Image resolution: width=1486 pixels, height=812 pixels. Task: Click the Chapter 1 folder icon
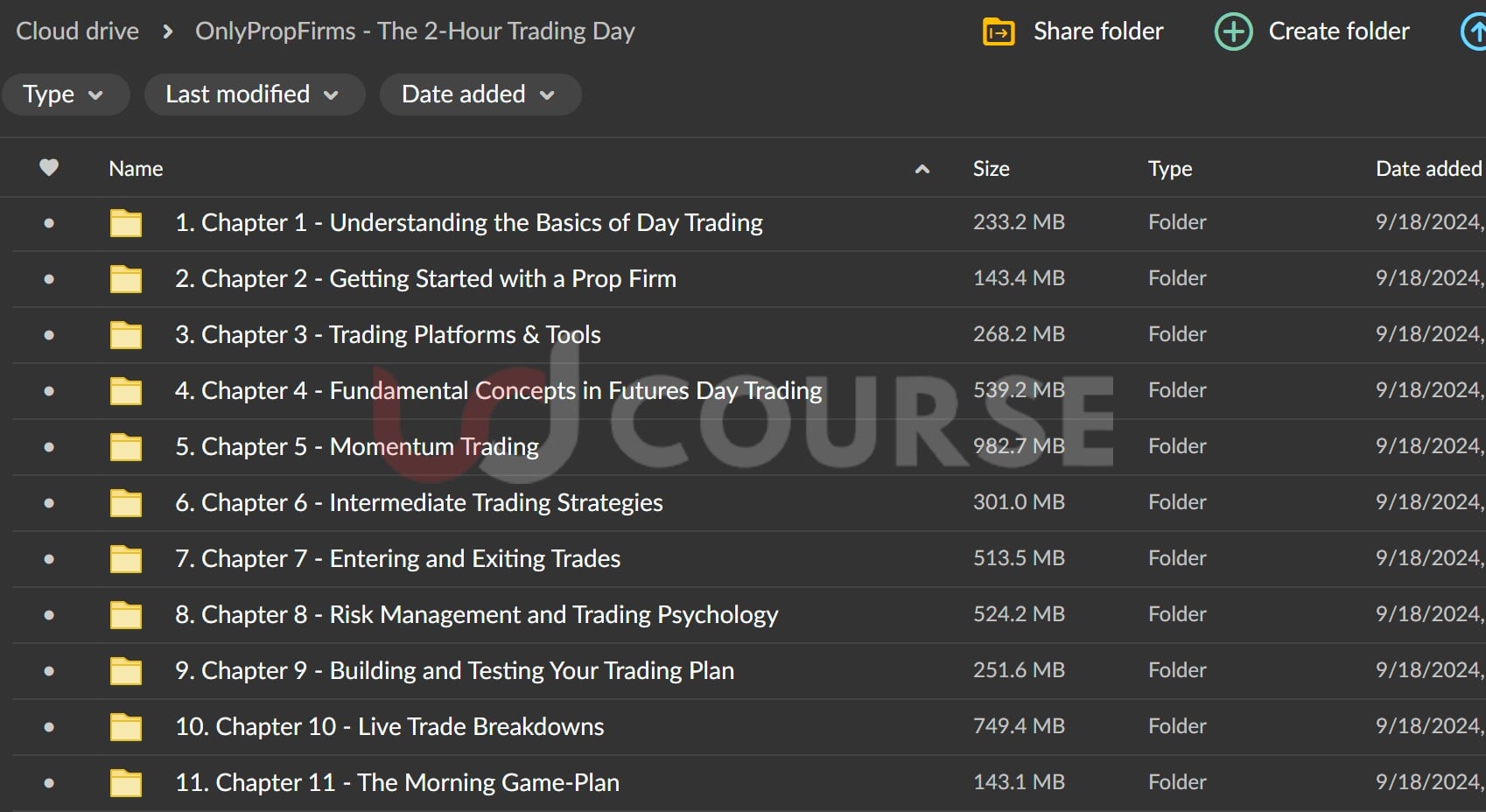126,223
